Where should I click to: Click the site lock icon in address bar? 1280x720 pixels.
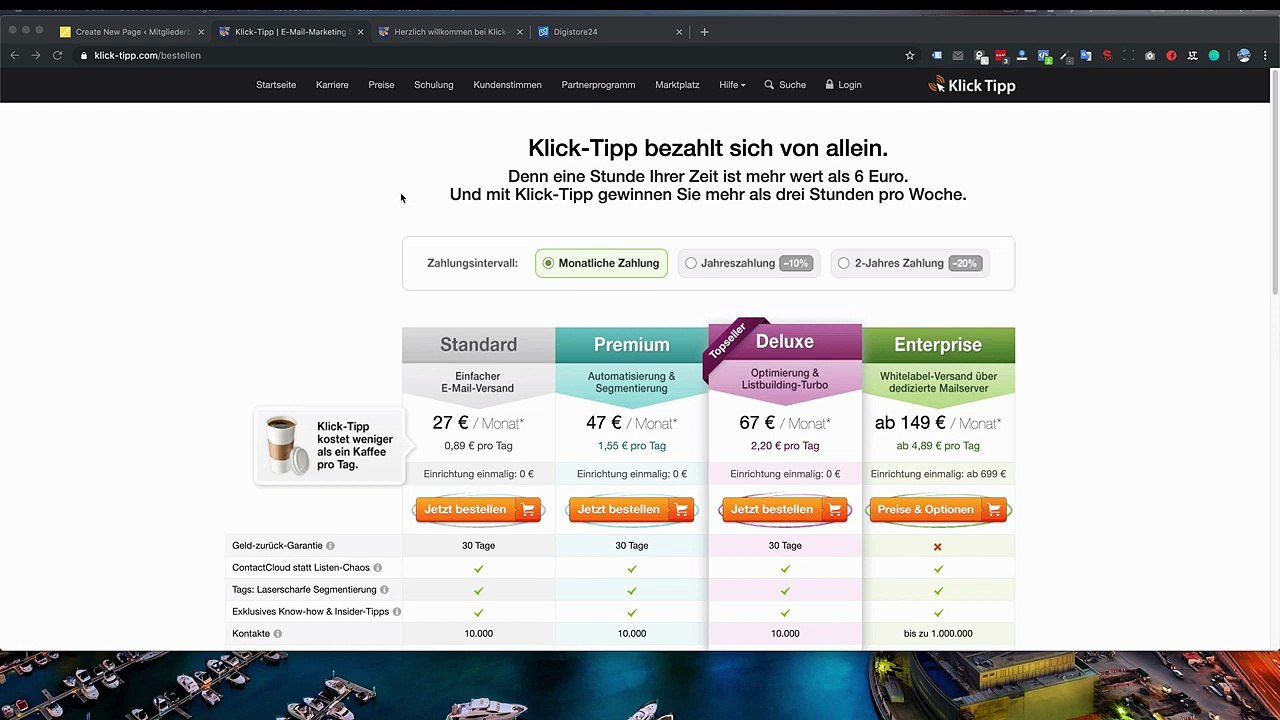point(84,56)
